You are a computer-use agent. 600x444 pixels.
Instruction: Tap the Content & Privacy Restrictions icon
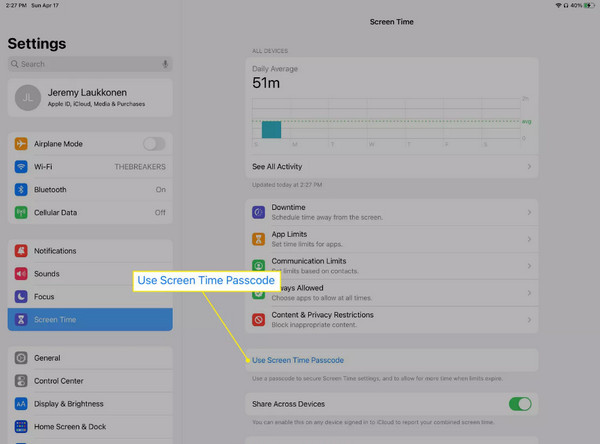tap(259, 320)
